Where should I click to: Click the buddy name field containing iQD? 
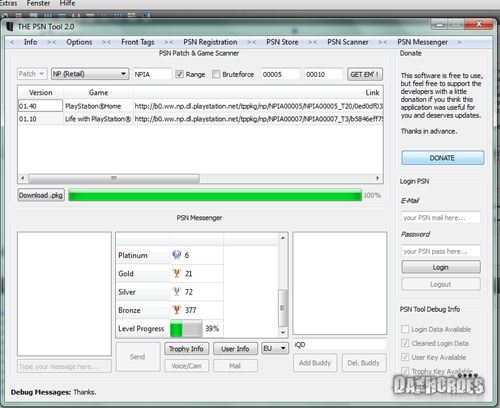[340, 345]
